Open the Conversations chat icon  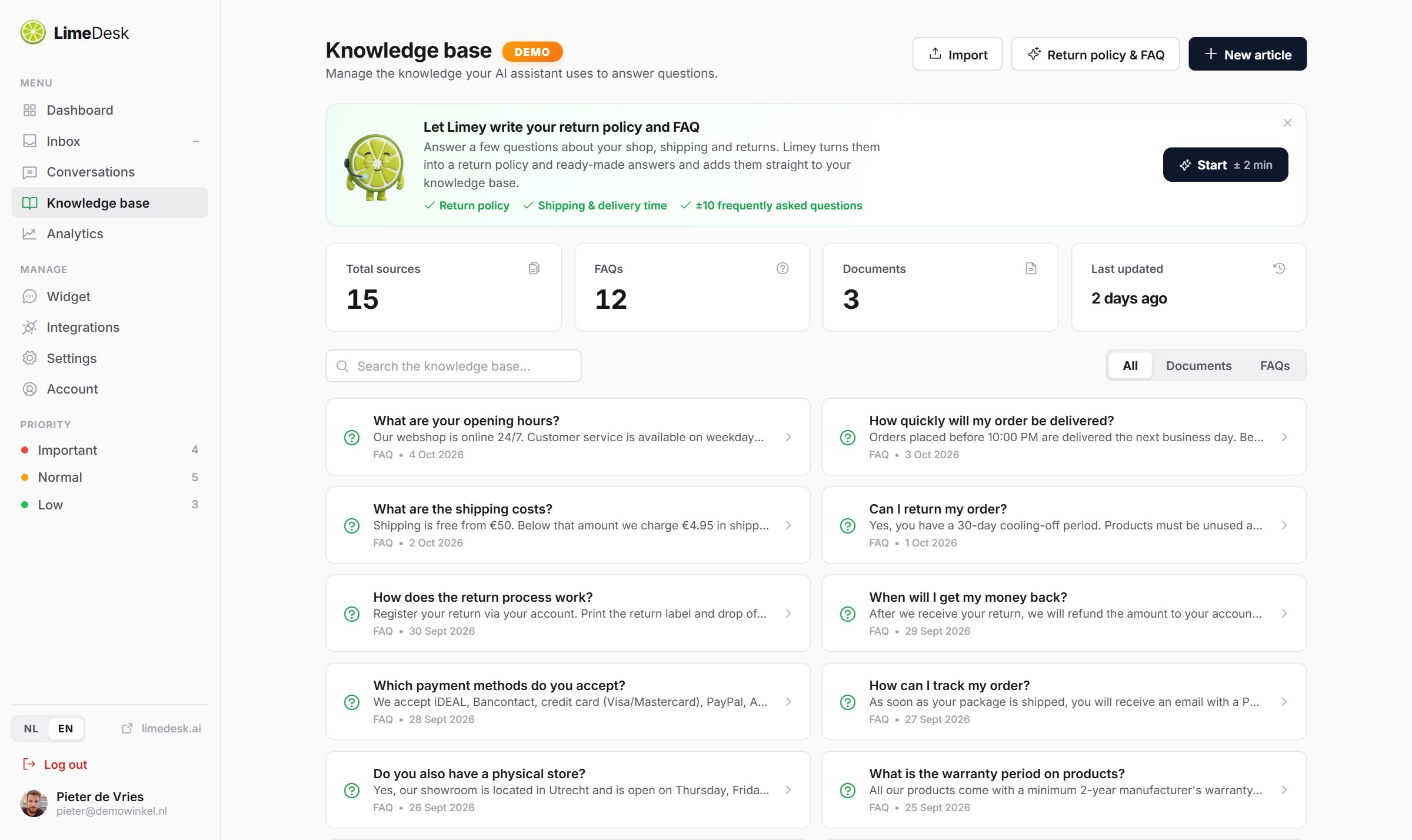pyautogui.click(x=29, y=172)
